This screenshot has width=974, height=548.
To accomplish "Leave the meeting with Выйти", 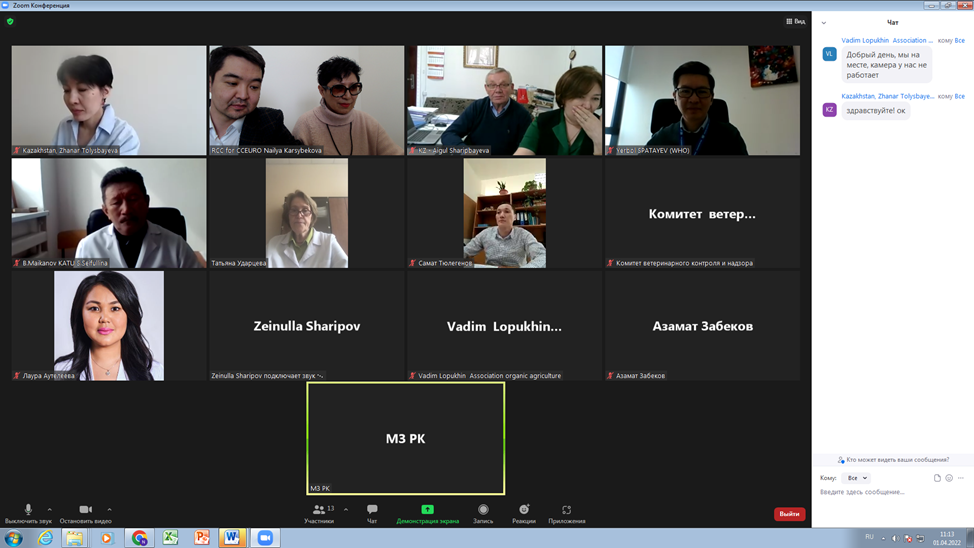I will 790,514.
